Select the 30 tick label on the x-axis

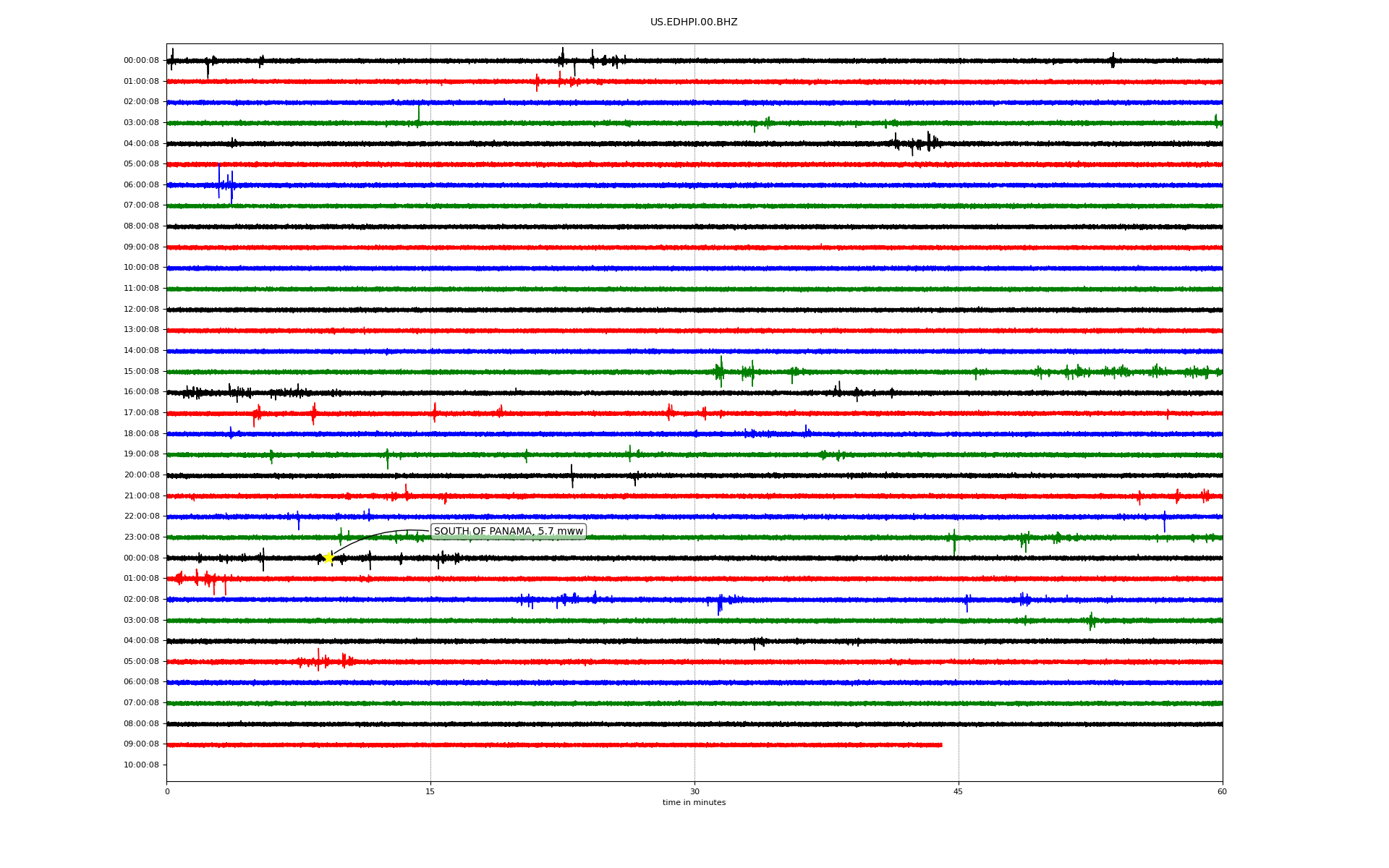(x=694, y=791)
